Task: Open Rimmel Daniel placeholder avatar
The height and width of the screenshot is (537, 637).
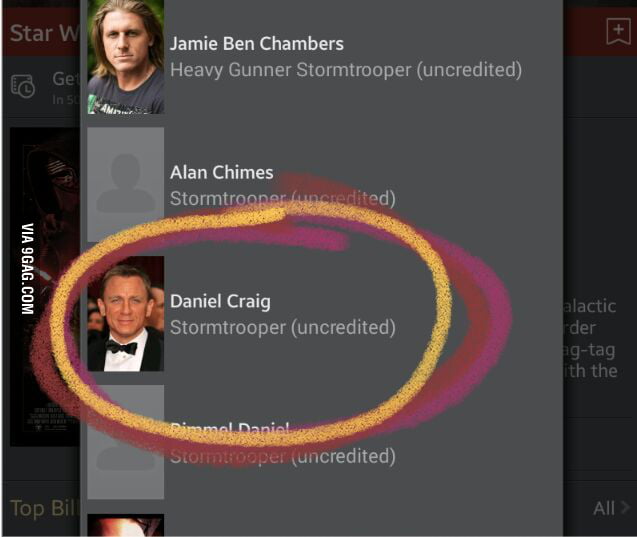Action: pos(126,442)
